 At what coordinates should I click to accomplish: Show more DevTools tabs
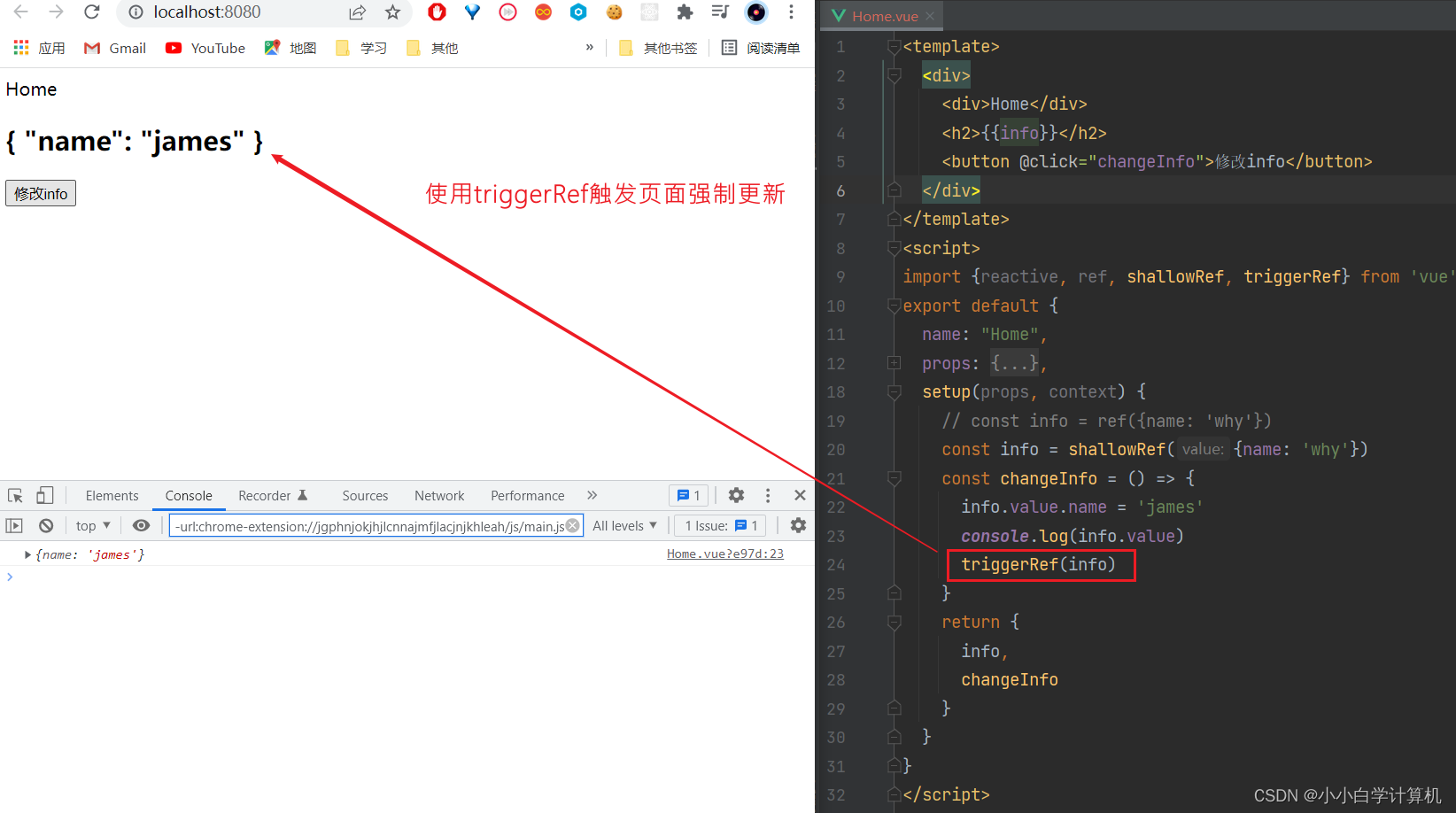(x=592, y=495)
